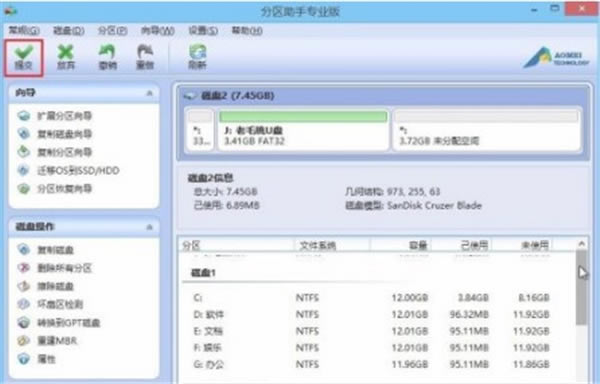The width and height of the screenshot is (600, 384).
Task: Open the 分区(P) menu
Action: click(112, 30)
